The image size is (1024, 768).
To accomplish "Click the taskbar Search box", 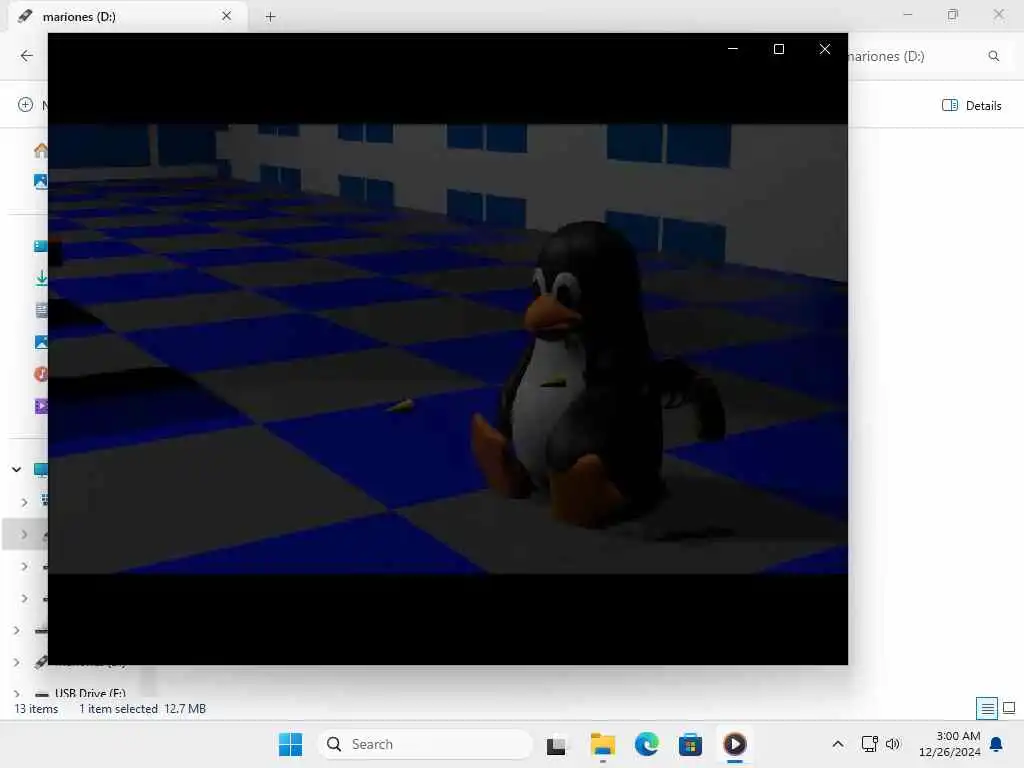I will coord(426,744).
